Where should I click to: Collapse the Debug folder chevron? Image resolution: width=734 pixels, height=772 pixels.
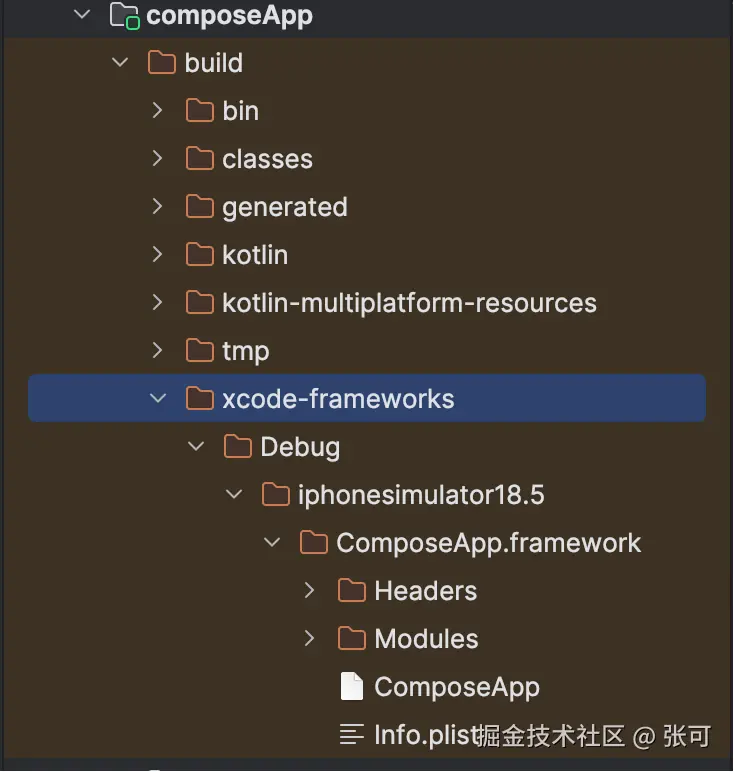click(x=195, y=447)
